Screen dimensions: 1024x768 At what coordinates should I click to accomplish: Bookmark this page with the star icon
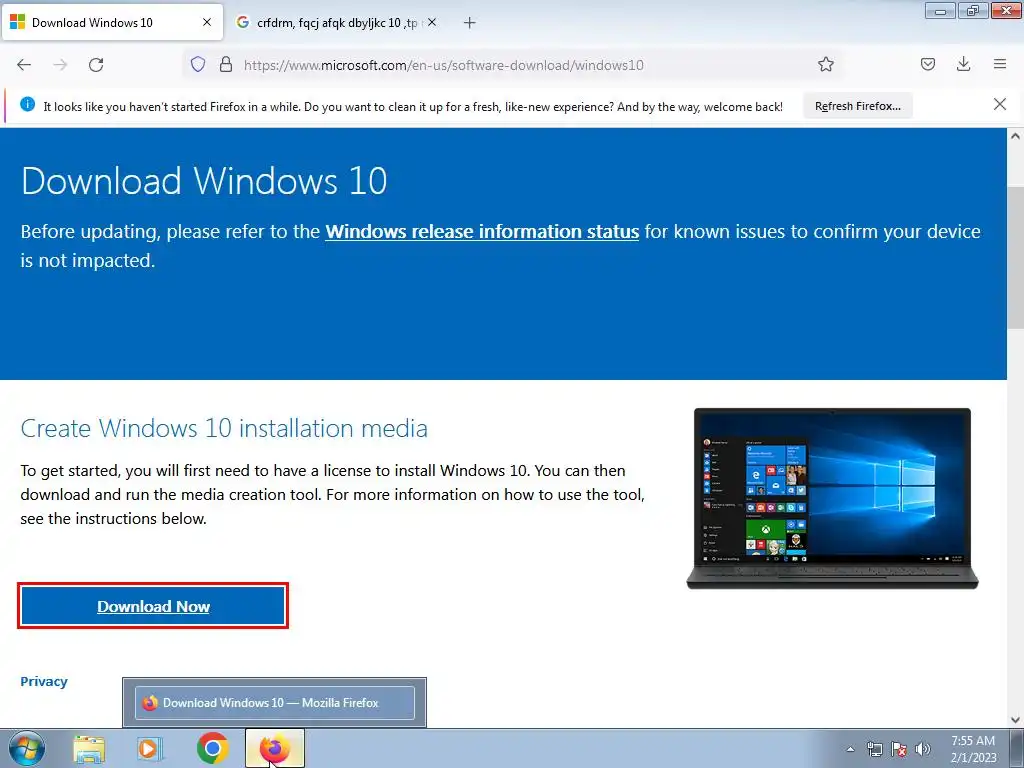pyautogui.click(x=825, y=64)
